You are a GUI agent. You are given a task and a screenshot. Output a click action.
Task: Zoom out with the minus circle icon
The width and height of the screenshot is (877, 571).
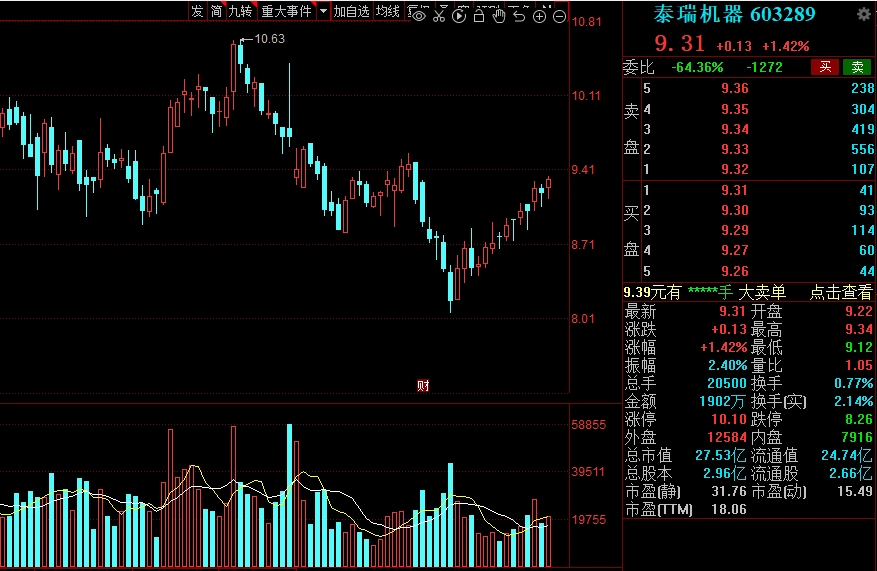pos(559,15)
